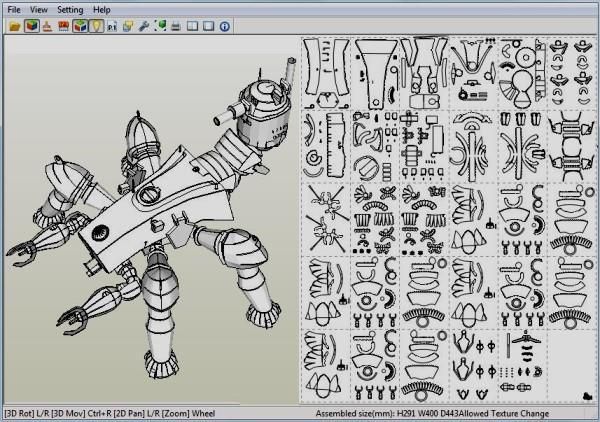Switch to split two-pane window layout icon
The width and height of the screenshot is (600, 422).
(x=192, y=26)
